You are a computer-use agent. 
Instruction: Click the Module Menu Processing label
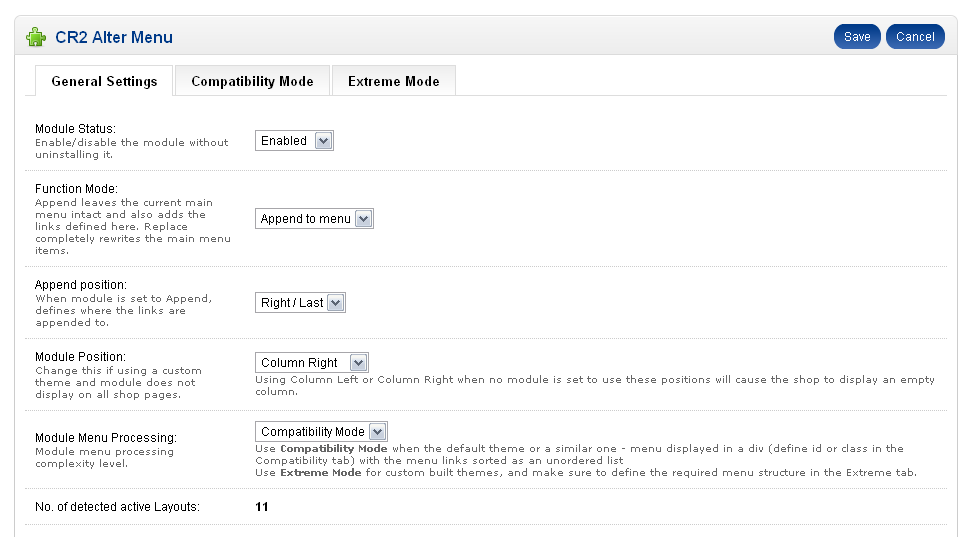point(106,438)
